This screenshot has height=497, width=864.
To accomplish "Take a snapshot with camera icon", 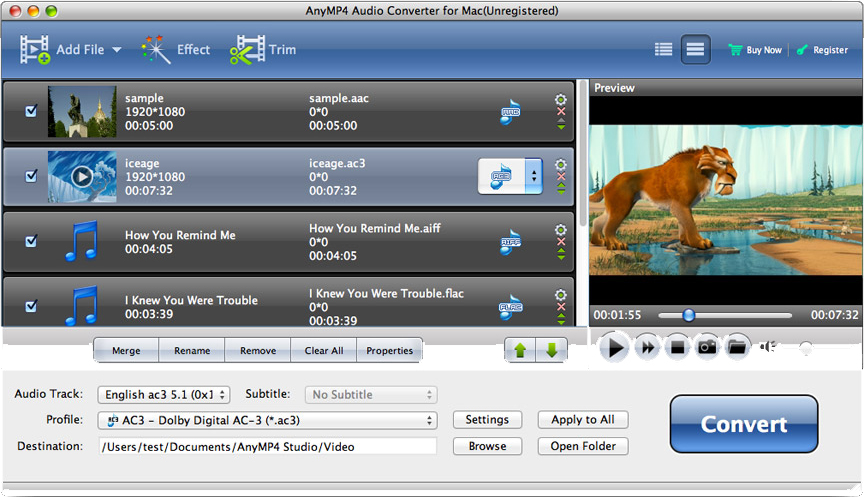I will (707, 347).
